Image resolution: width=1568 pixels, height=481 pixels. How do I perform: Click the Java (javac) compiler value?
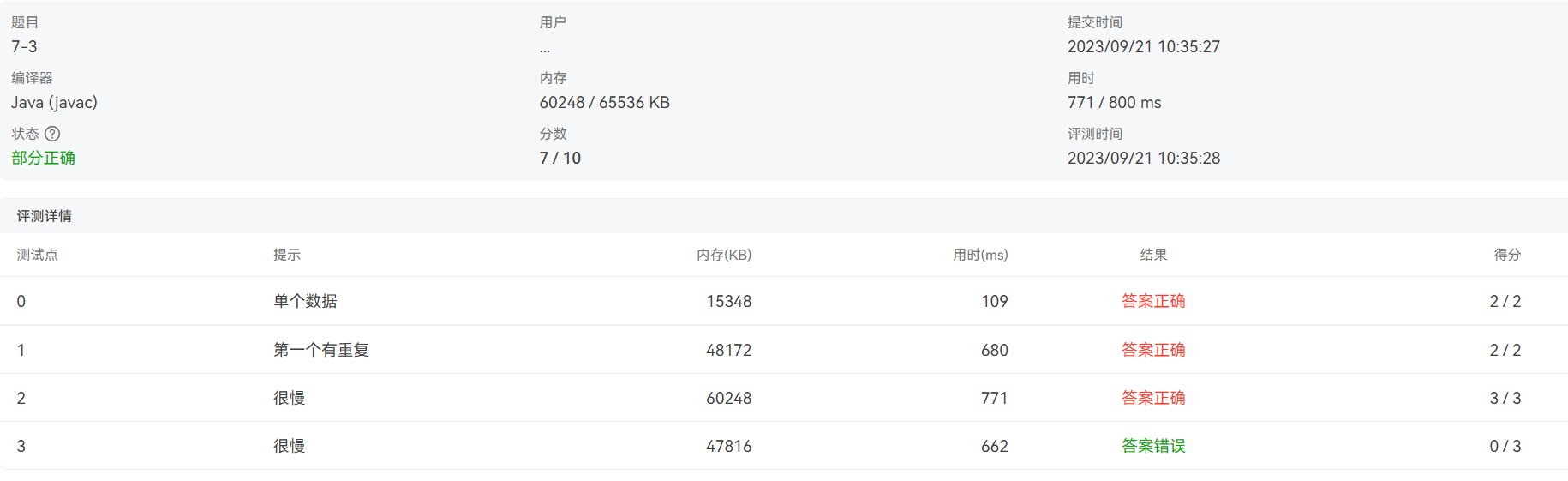tap(54, 102)
